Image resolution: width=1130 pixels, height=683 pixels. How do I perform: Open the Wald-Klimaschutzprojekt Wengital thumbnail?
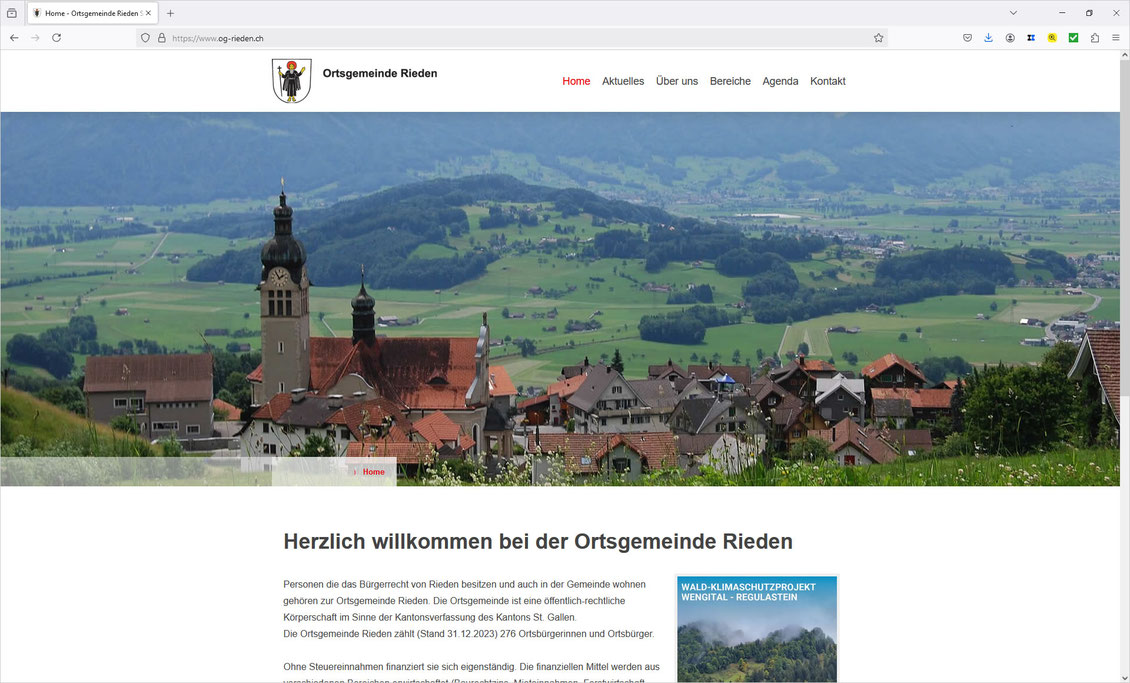[x=757, y=629]
